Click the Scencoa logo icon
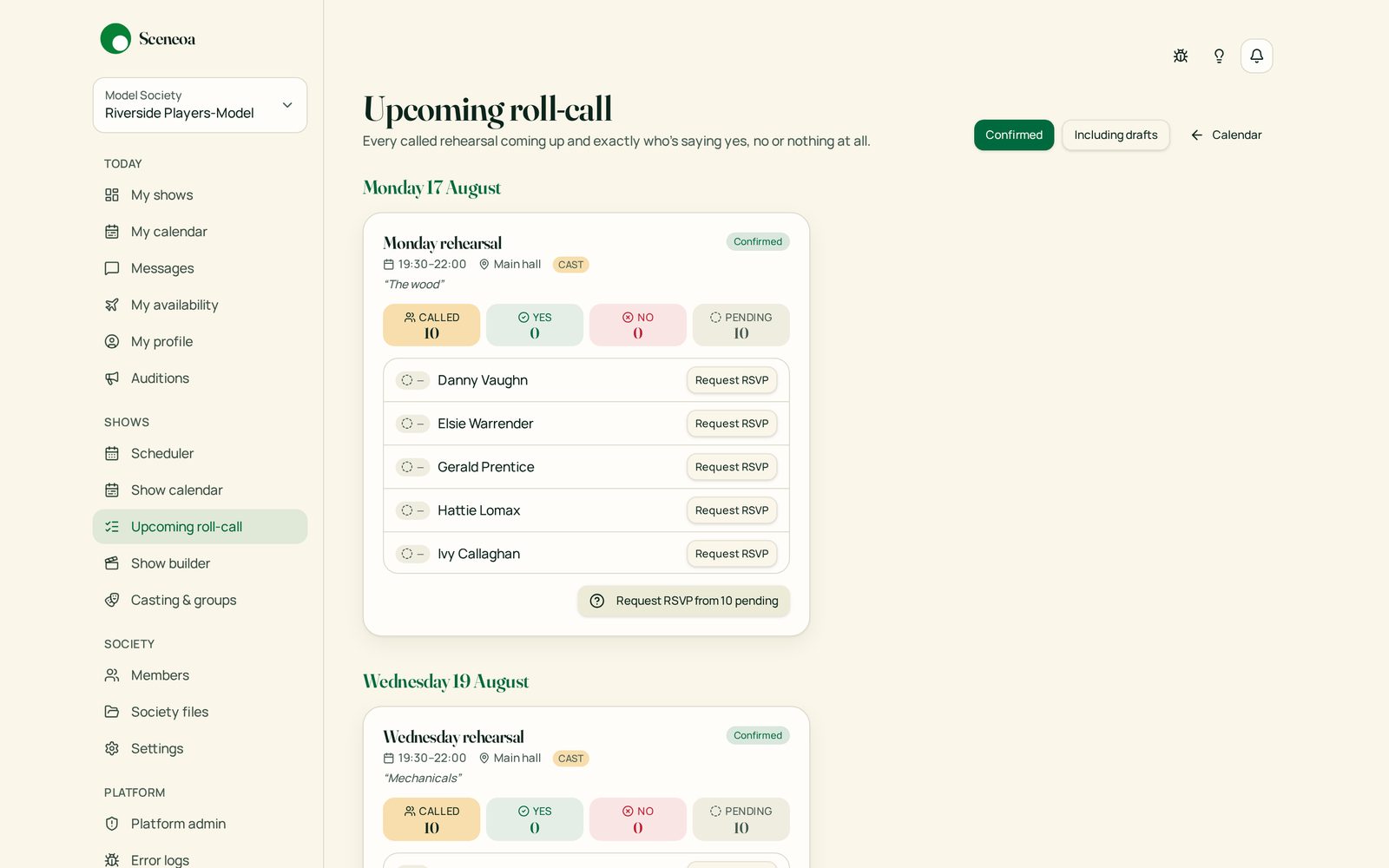Viewport: 1389px width, 868px height. coord(115,39)
